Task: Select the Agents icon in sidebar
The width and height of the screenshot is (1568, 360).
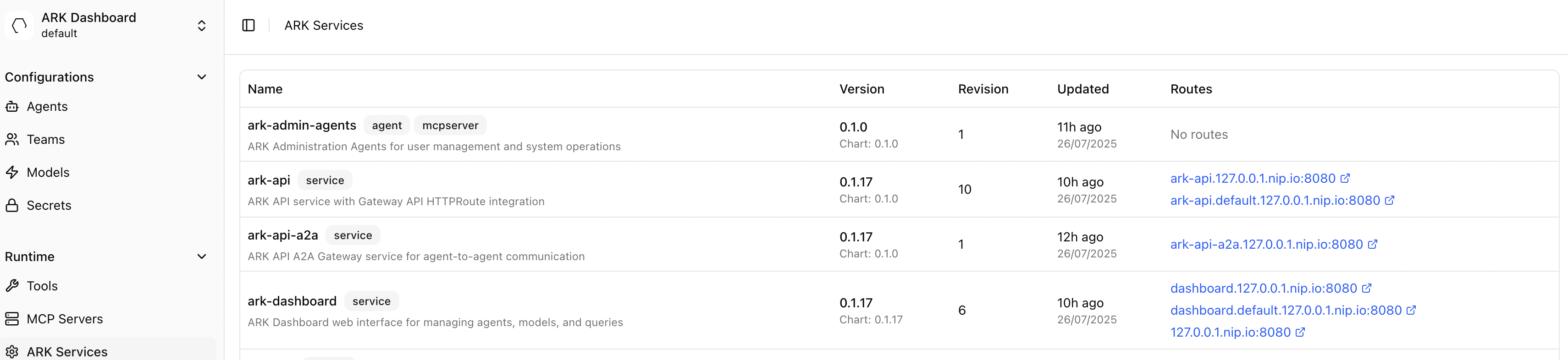Action: pyautogui.click(x=13, y=106)
